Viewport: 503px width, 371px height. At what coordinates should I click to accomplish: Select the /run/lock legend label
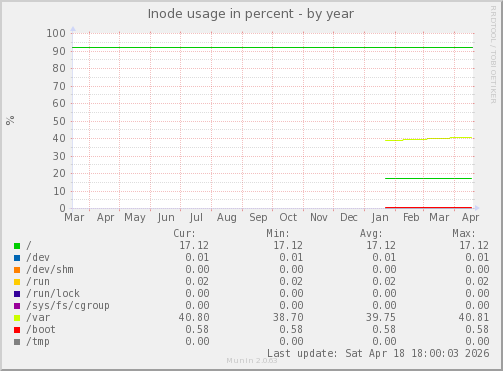[53, 294]
